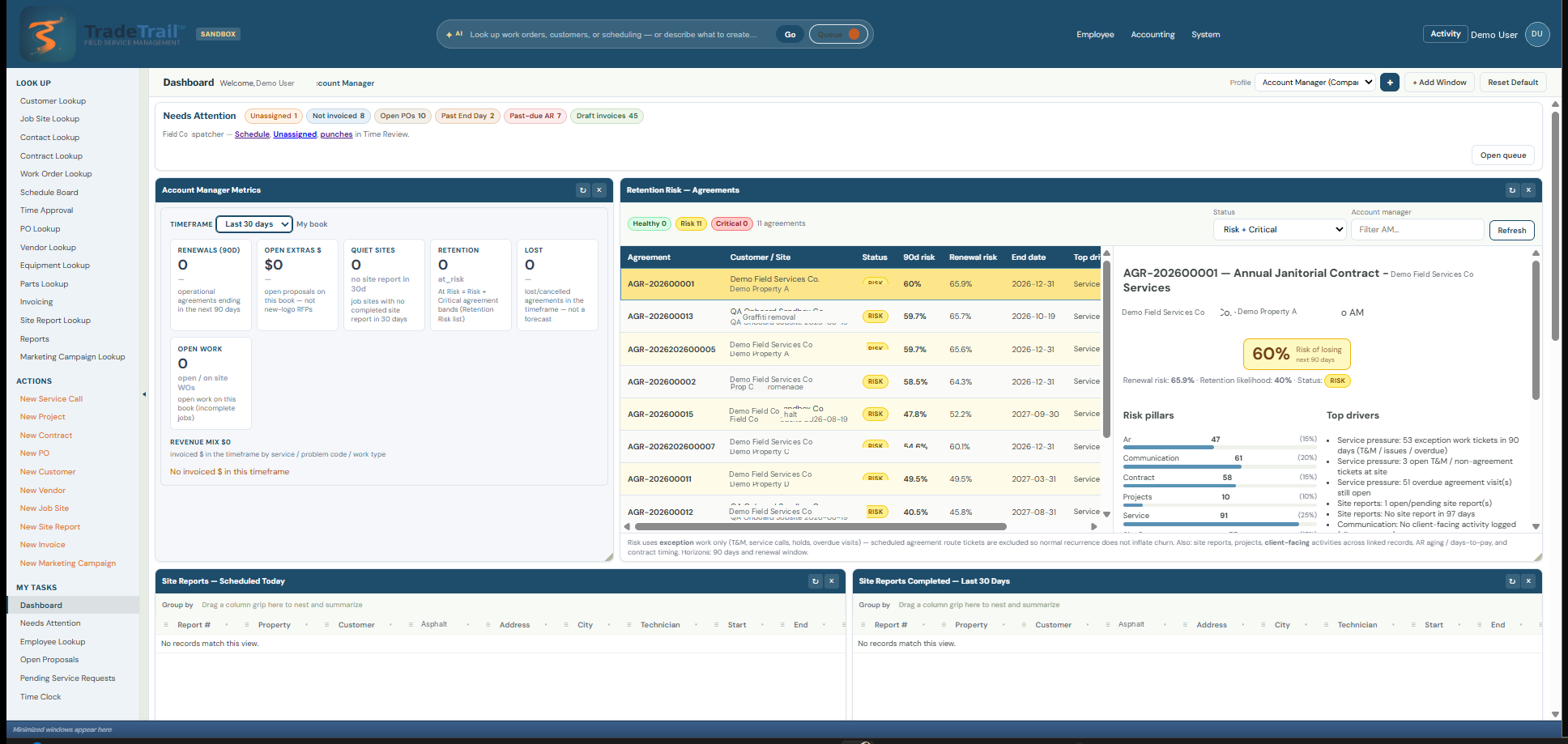The image size is (1568, 744).
Task: Click the Reset Default button
Action: 1512,83
